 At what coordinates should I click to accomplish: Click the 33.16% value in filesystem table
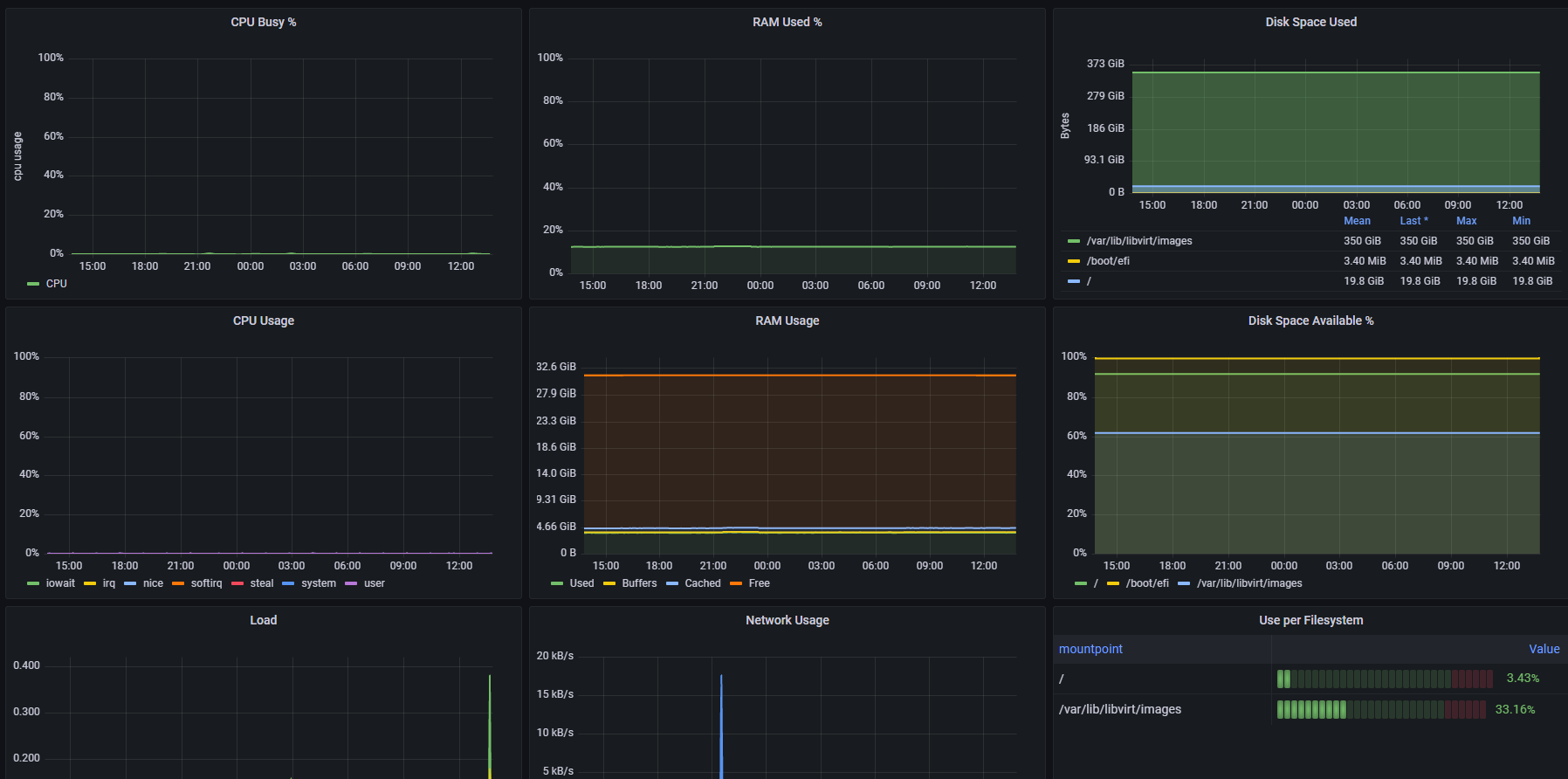[x=1515, y=709]
